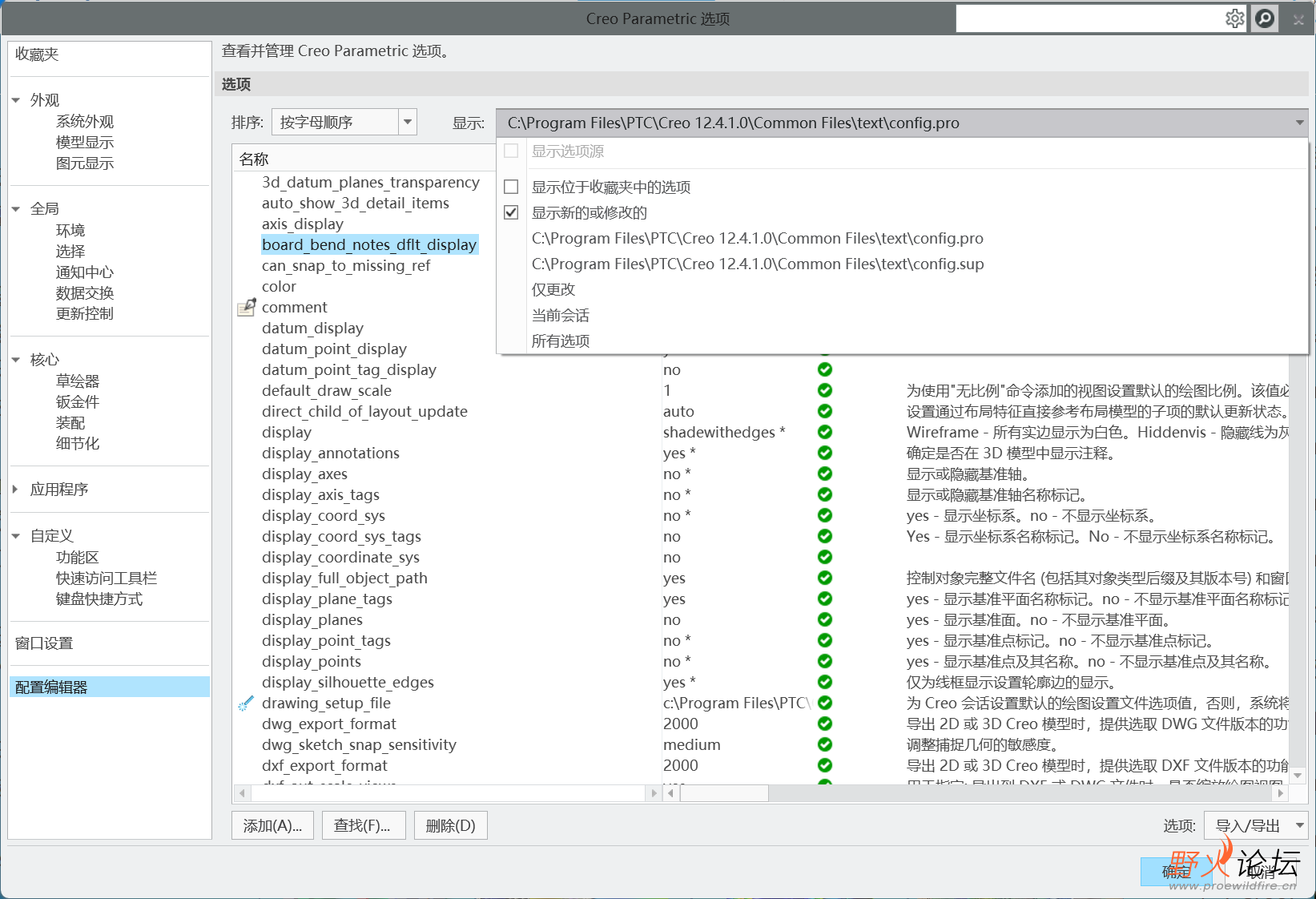Viewport: 1316px width, 899px height.
Task: Click green status icon for default_draw_scale
Action: click(x=825, y=390)
